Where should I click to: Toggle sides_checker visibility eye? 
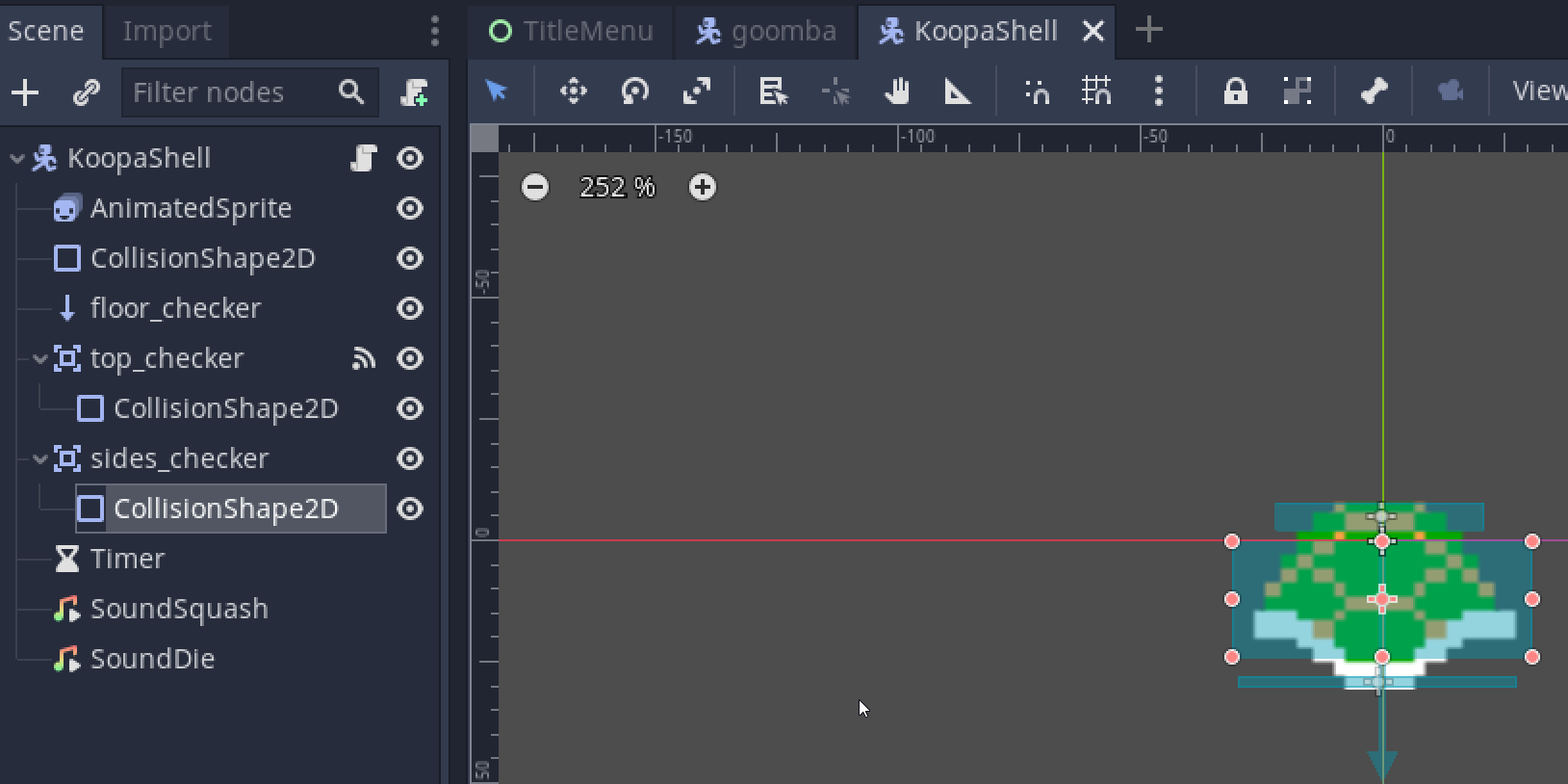click(x=410, y=458)
